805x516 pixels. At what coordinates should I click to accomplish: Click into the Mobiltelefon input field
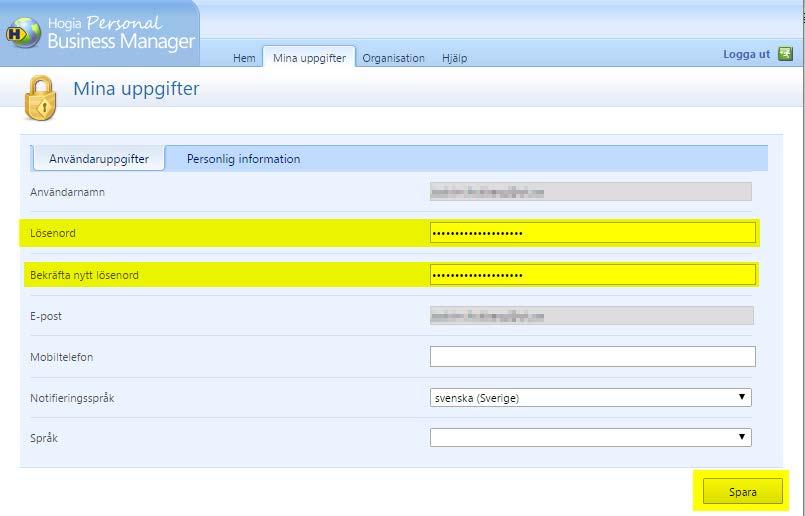pyautogui.click(x=592, y=356)
